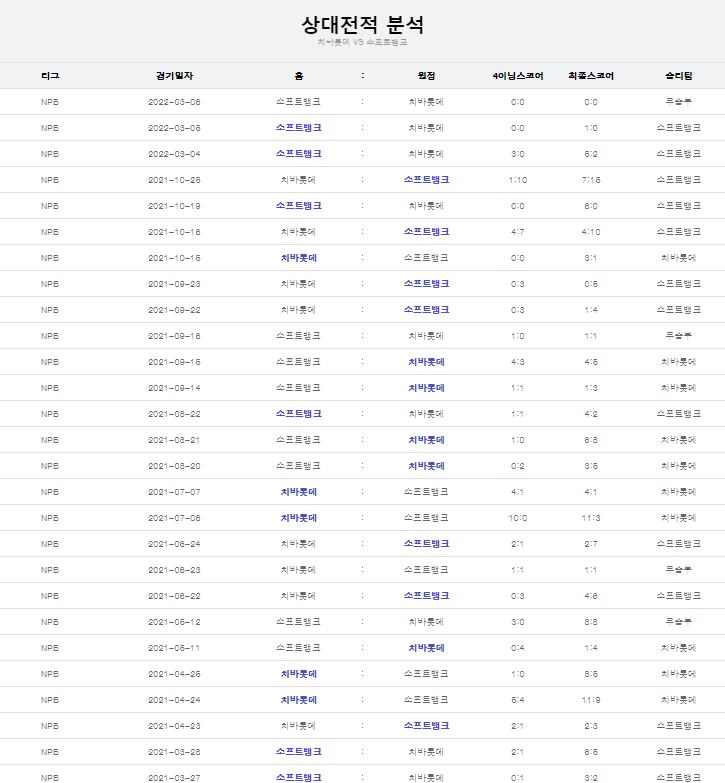Click the 2021-04-23 date cell
This screenshot has width=725, height=783.
[x=174, y=726]
